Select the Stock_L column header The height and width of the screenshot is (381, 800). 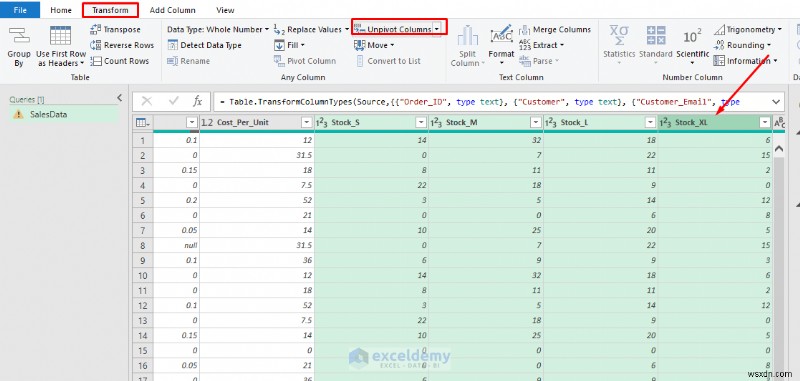601,122
